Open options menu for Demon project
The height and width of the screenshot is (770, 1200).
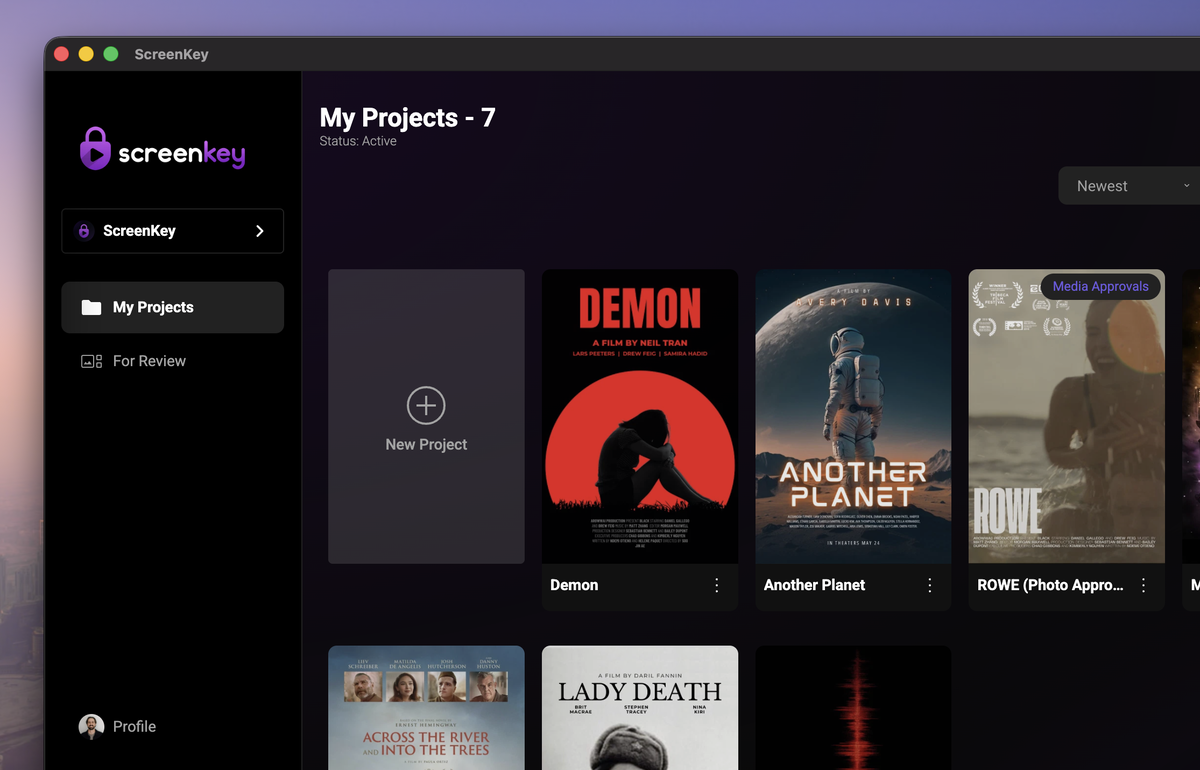[717, 585]
